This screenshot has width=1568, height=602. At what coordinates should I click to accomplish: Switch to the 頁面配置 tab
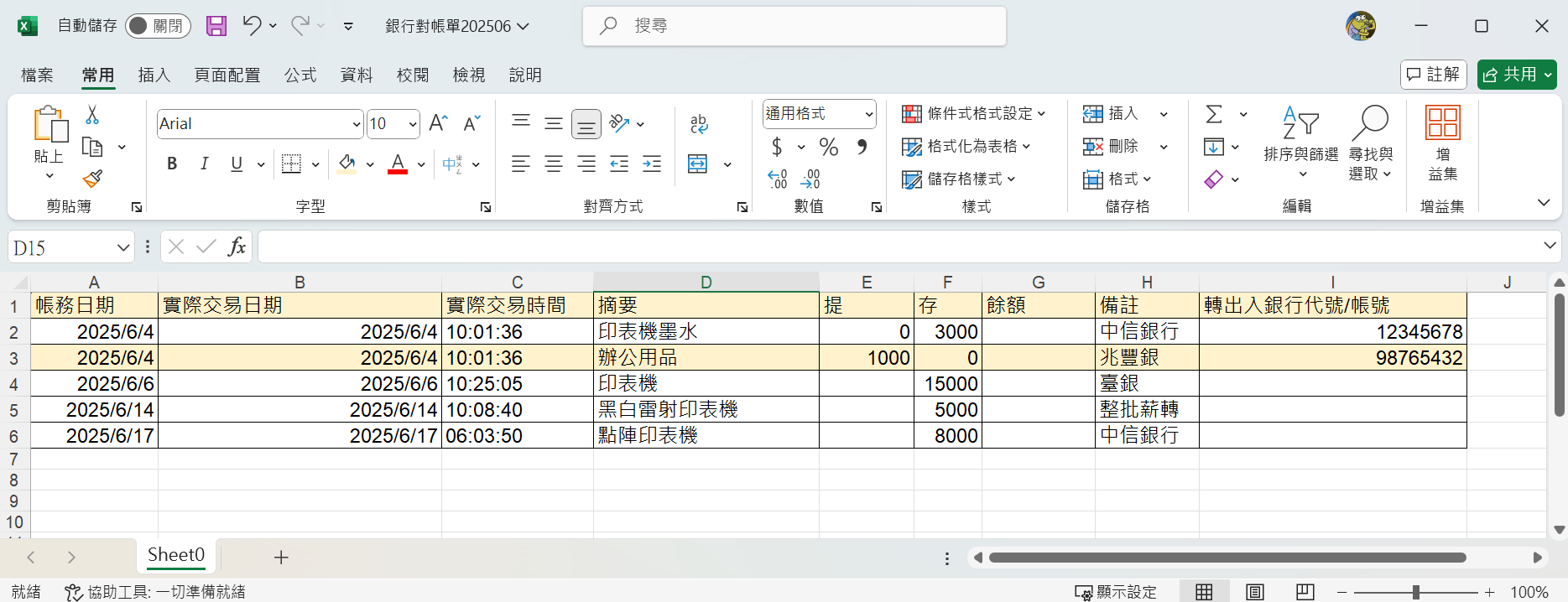click(227, 75)
